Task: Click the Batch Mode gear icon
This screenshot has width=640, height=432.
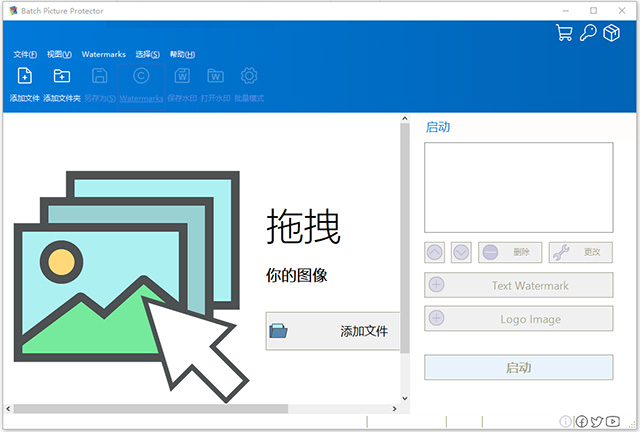Action: coord(249,76)
